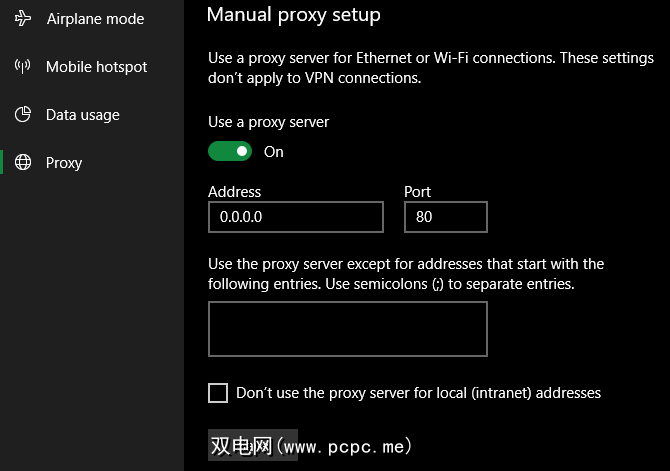670x471 pixels.
Task: Click the Mobile hotspot signal icon
Action: pyautogui.click(x=23, y=67)
